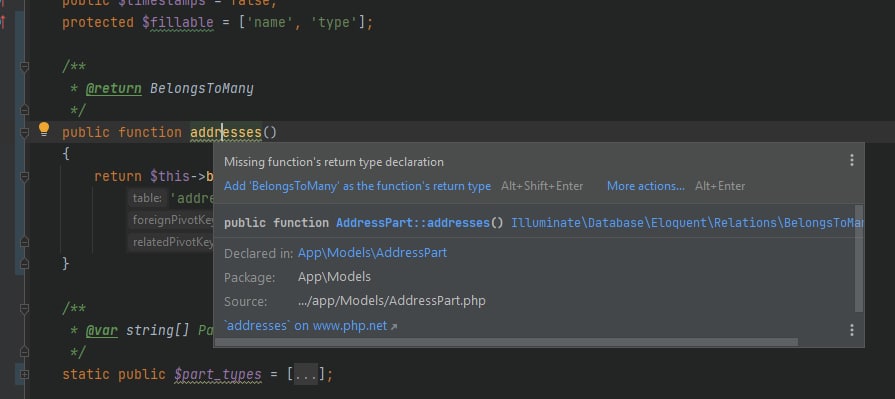
Task: Click the yellow lightbulb quick-fix icon
Action: click(x=44, y=130)
